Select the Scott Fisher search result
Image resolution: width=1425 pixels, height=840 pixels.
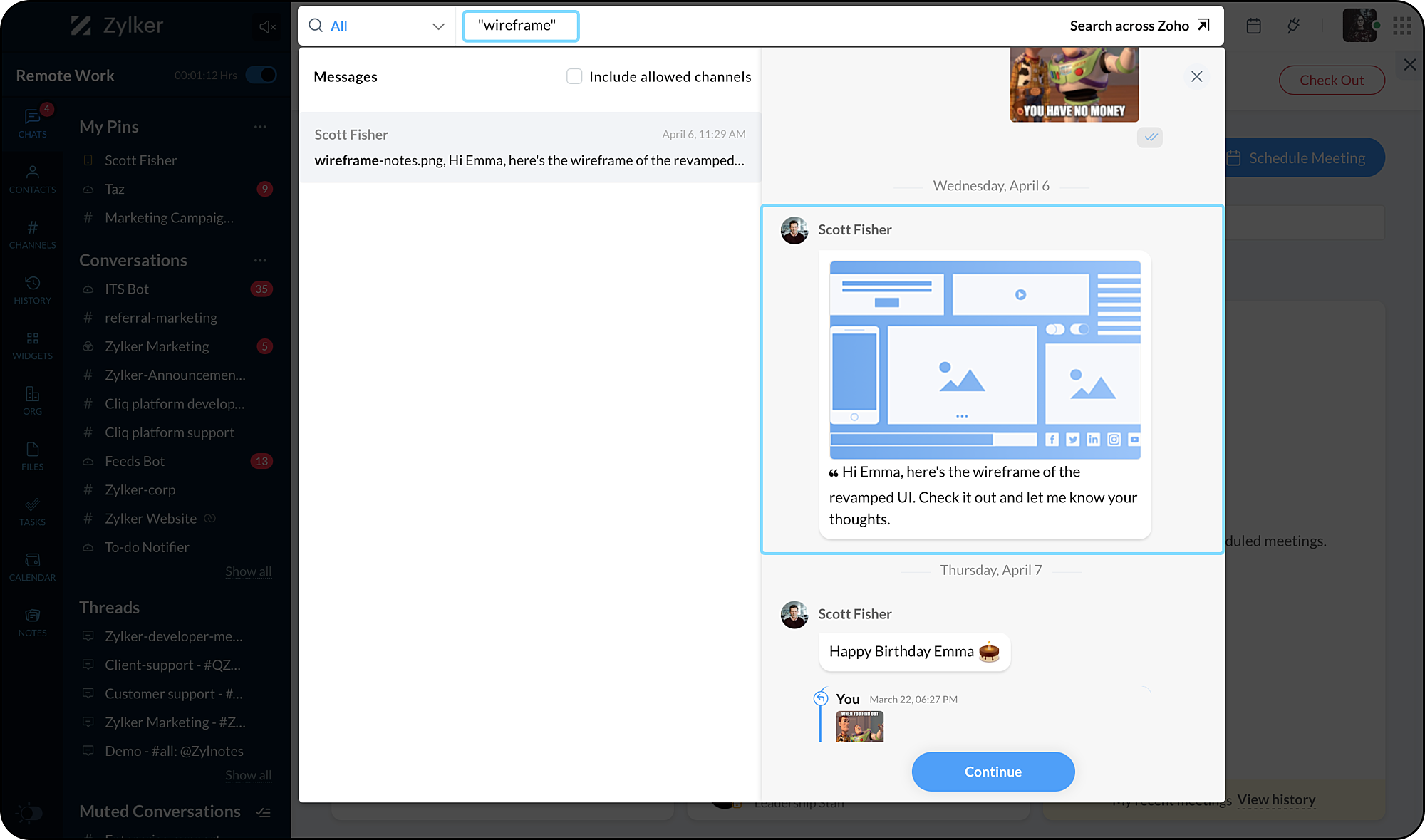(529, 147)
